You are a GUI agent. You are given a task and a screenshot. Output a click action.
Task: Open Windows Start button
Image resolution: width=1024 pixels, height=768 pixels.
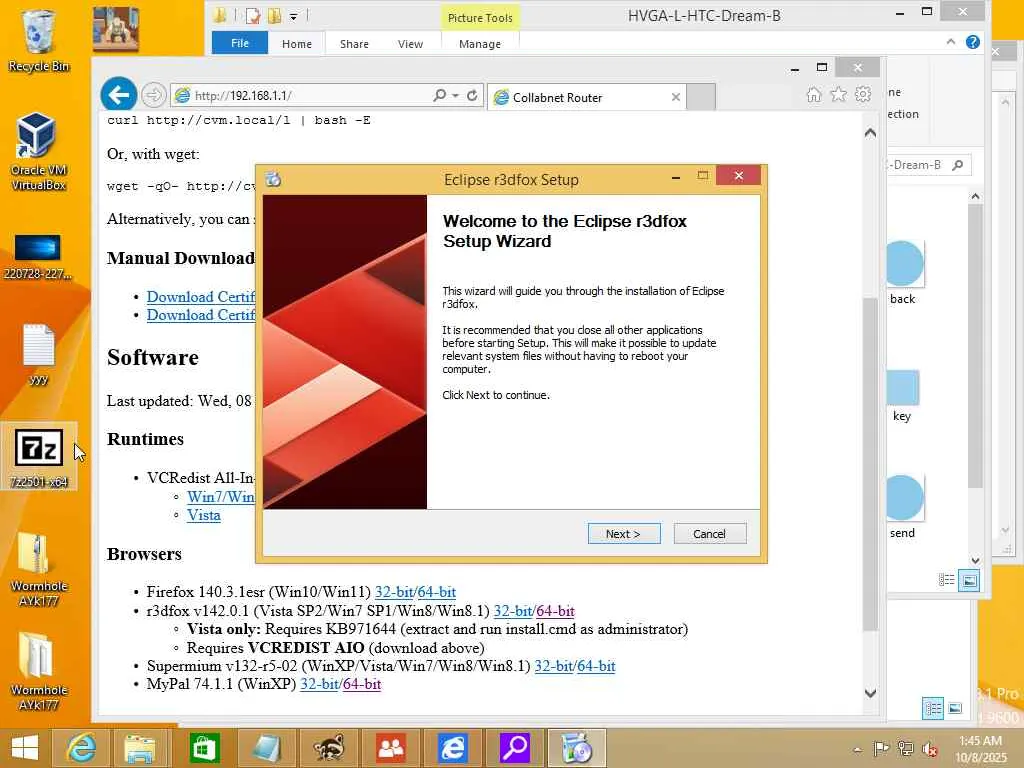(25, 748)
